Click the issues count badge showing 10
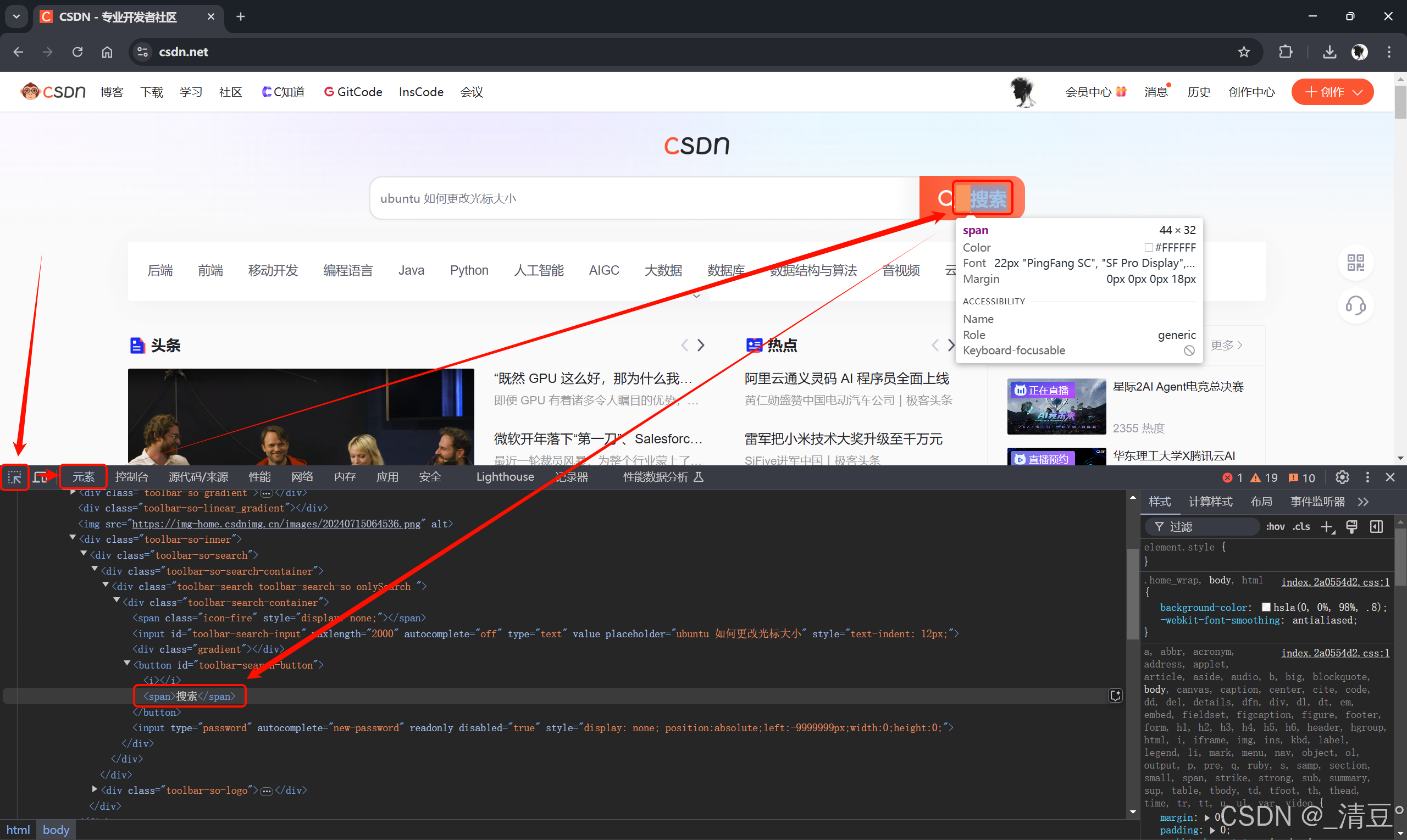 point(1301,478)
